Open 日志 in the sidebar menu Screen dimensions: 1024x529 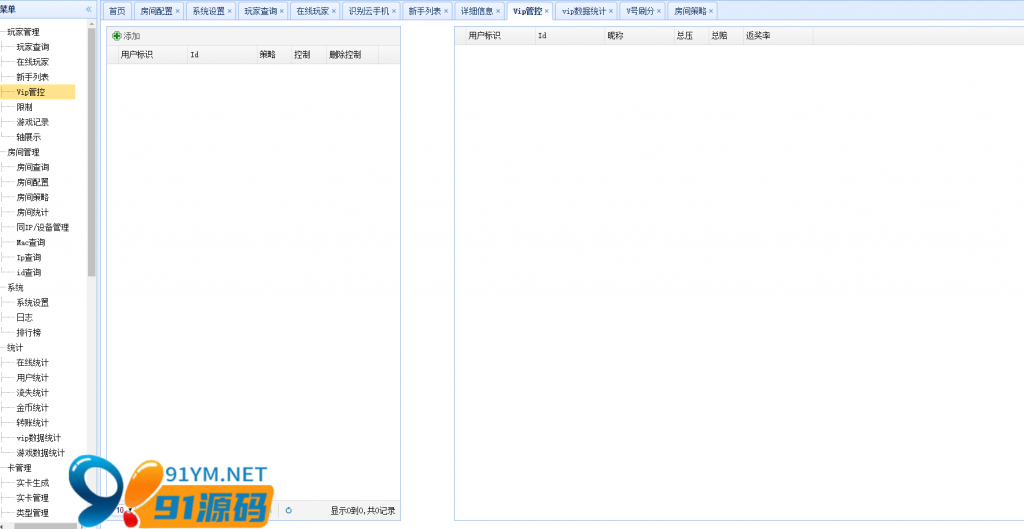[x=24, y=317]
